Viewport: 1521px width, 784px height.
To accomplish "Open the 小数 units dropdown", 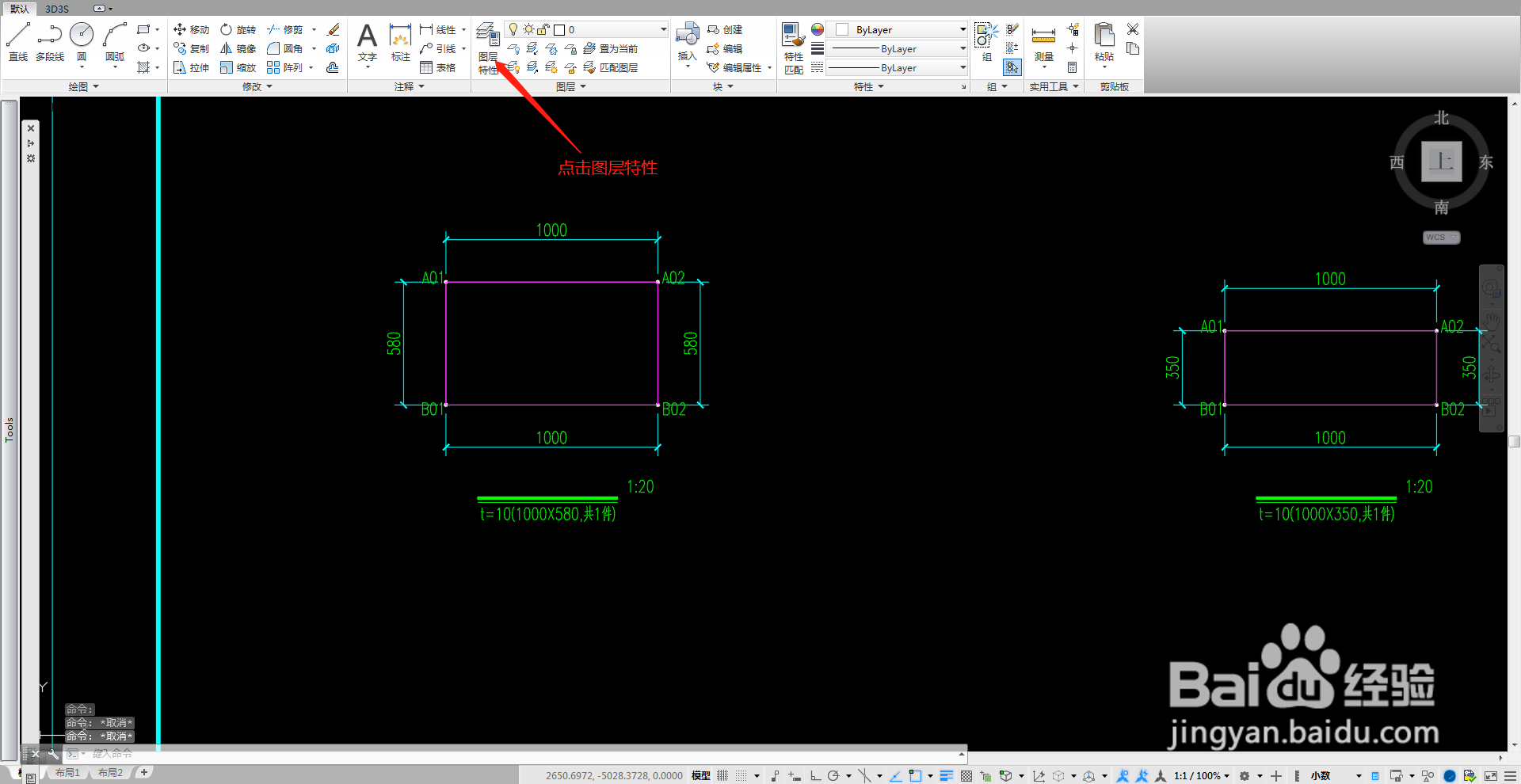I will pos(1336,775).
